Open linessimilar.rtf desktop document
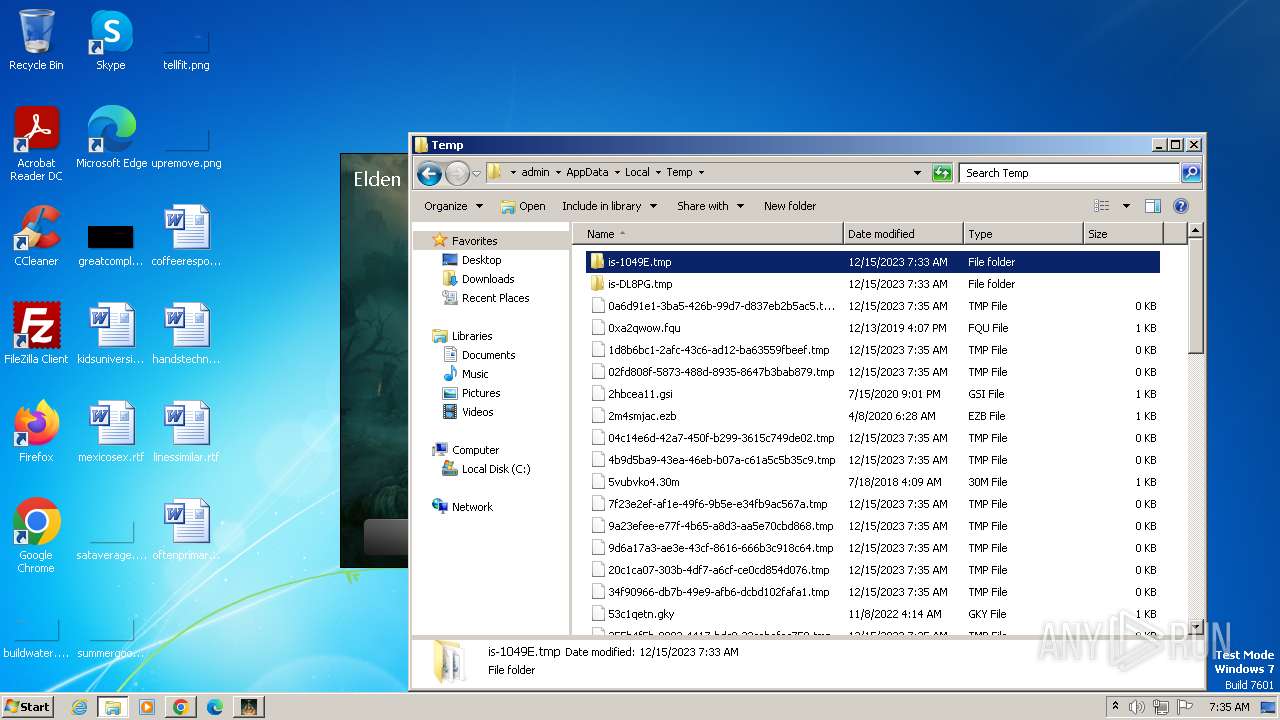Image resolution: width=1280 pixels, height=720 pixels. click(x=186, y=432)
